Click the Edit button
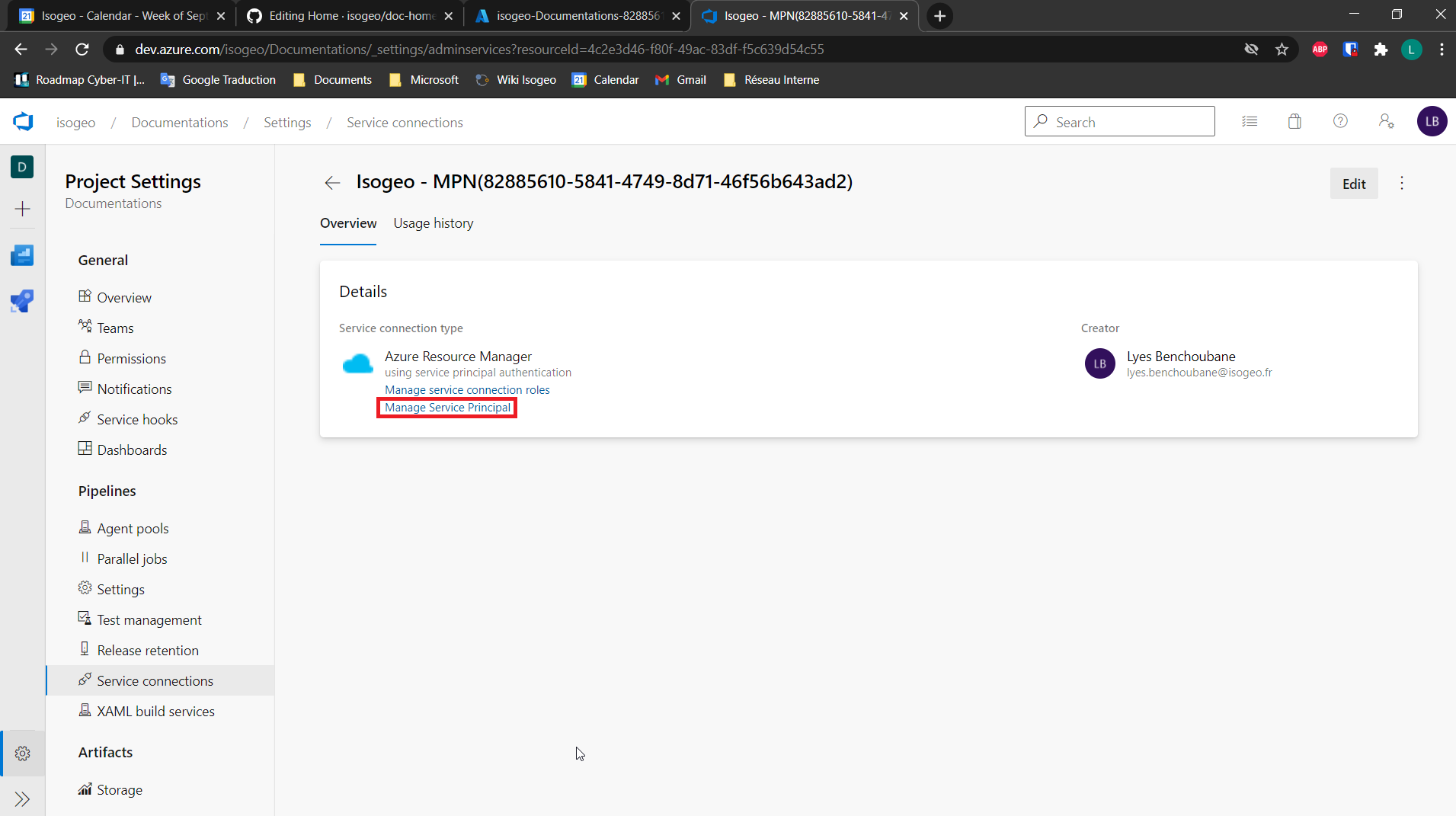Image resolution: width=1456 pixels, height=816 pixels. (1354, 184)
